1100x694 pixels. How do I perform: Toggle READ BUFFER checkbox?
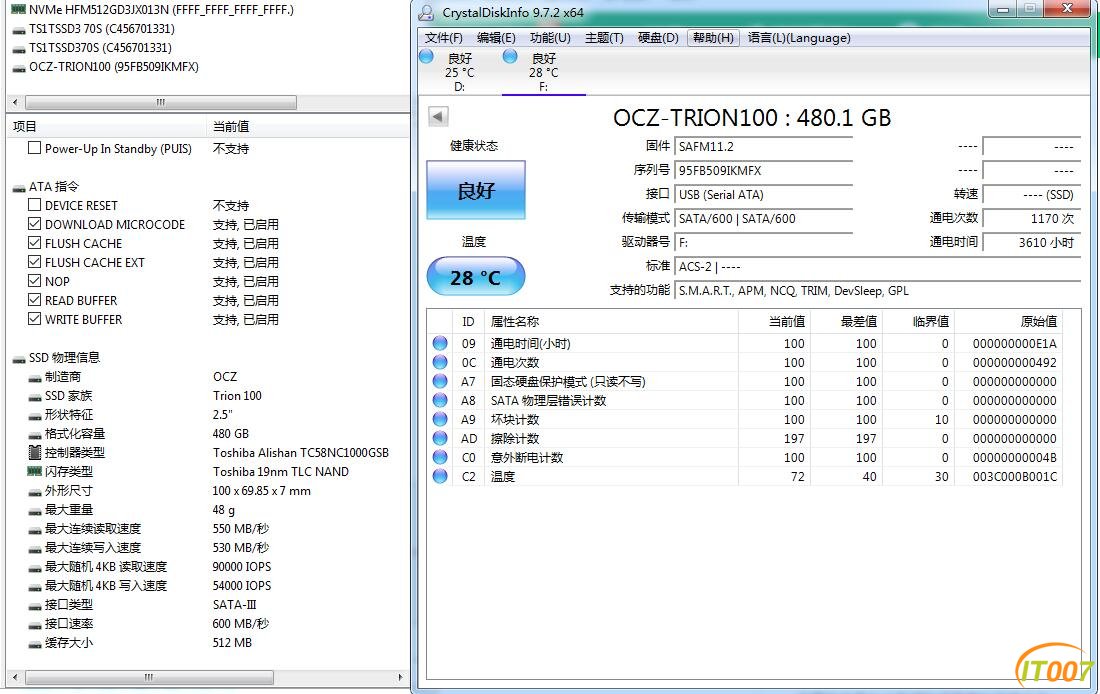click(34, 300)
